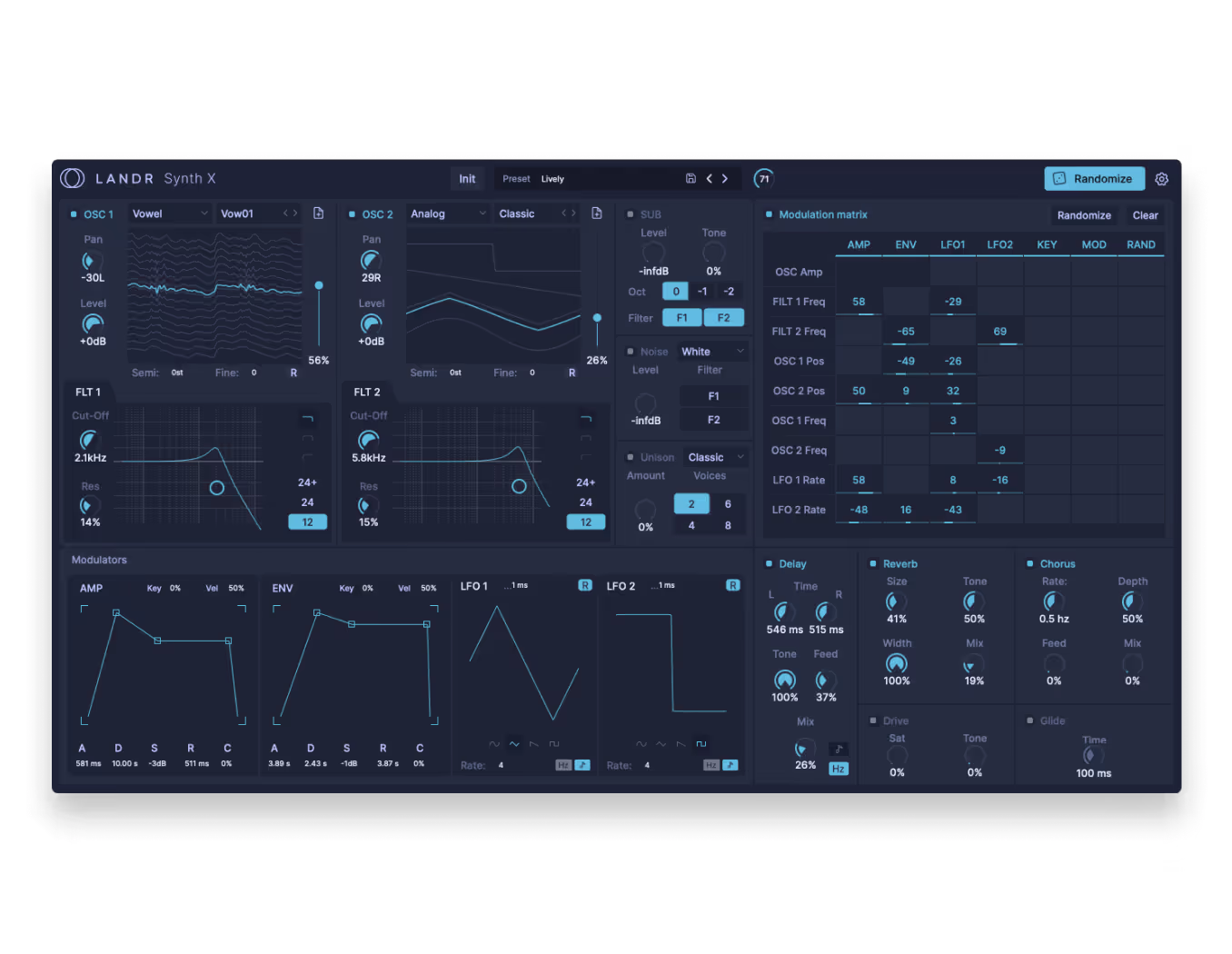Select low-pass filter shape for FLT 1
The height and width of the screenshot is (954, 1232).
[x=308, y=419]
